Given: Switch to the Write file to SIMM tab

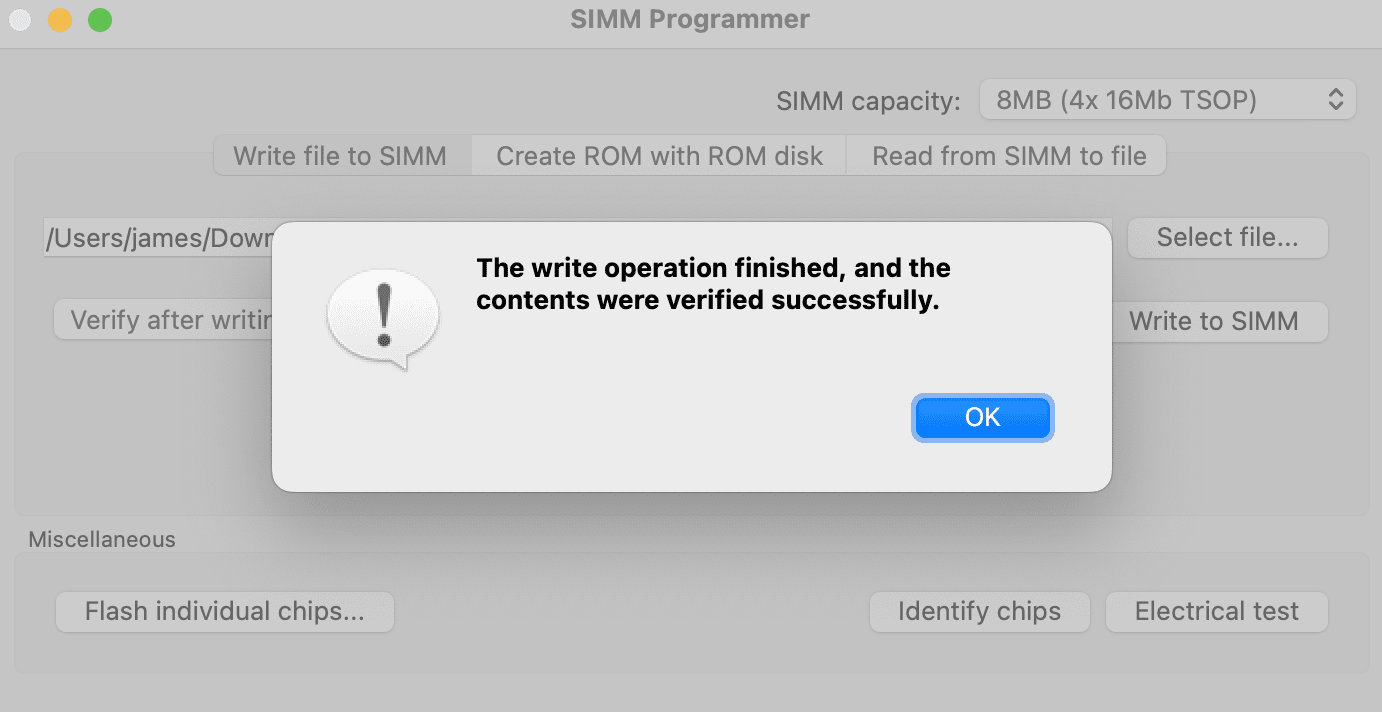Looking at the screenshot, I should (x=340, y=156).
